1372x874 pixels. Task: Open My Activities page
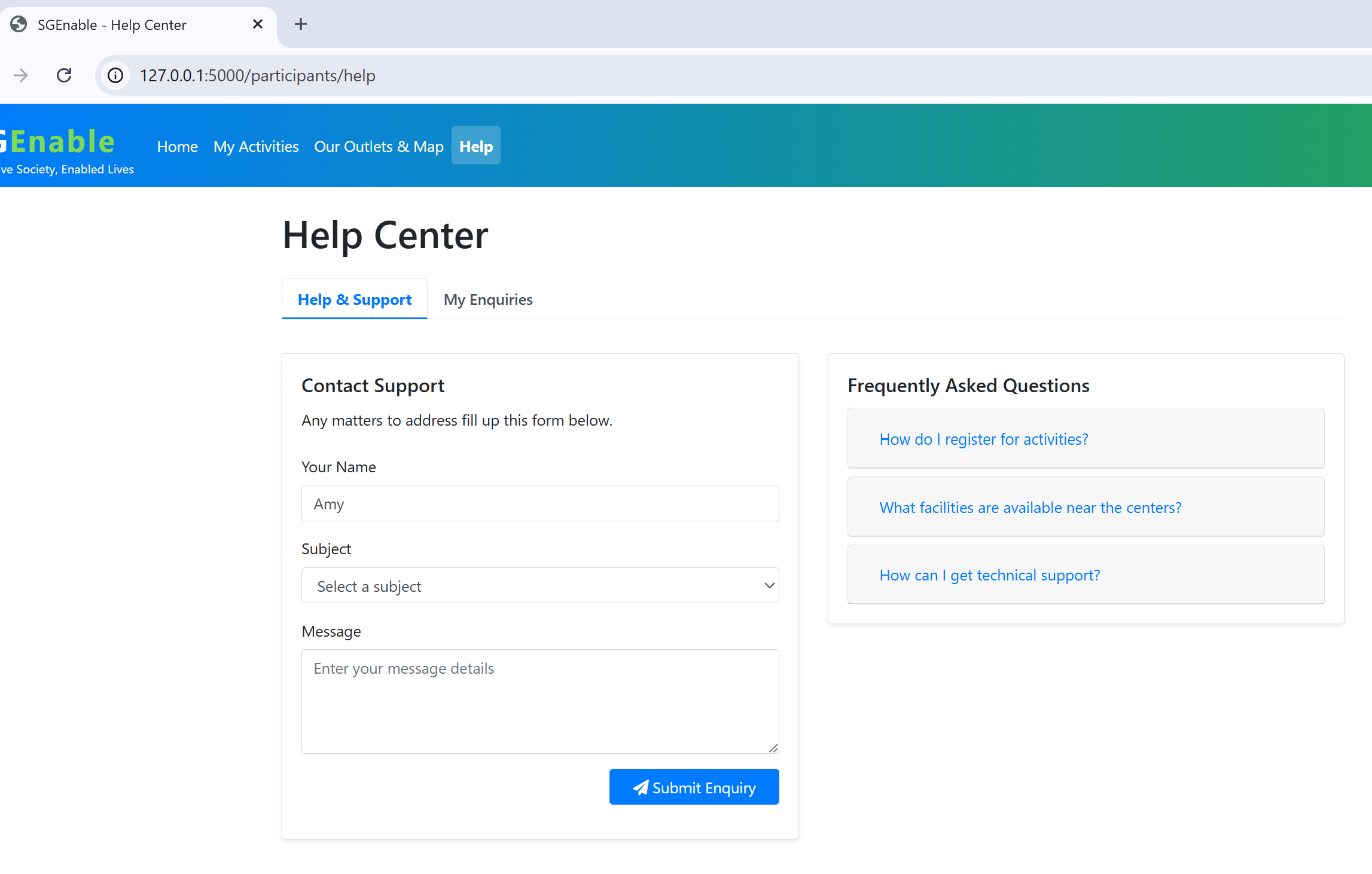[x=255, y=146]
